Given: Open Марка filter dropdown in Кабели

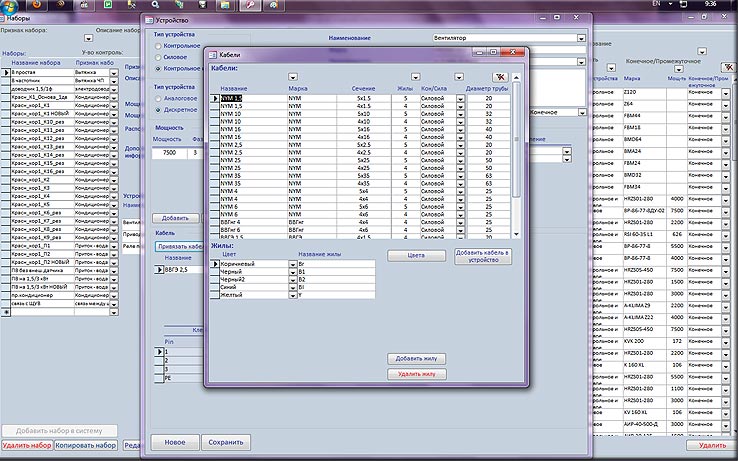Looking at the screenshot, I should (x=293, y=77).
